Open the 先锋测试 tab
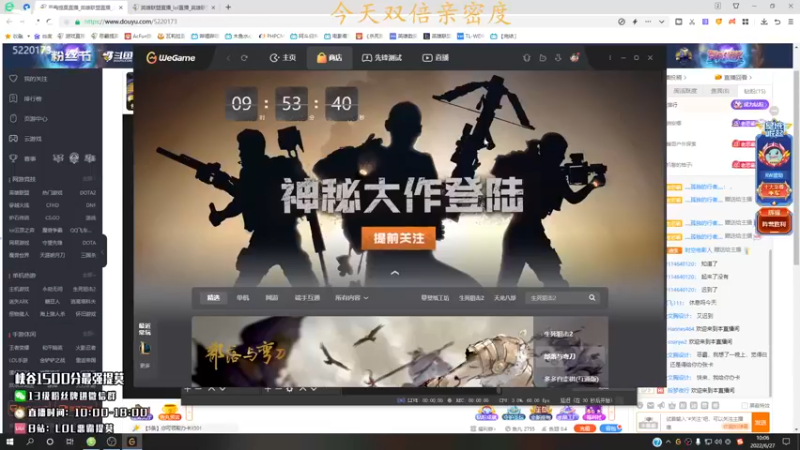800x450 pixels. click(382, 58)
